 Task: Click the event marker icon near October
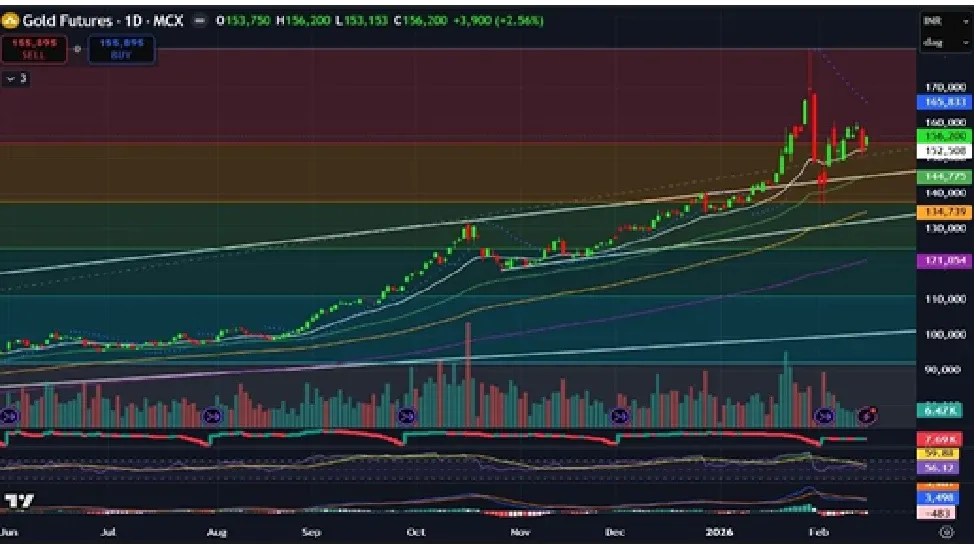407,416
